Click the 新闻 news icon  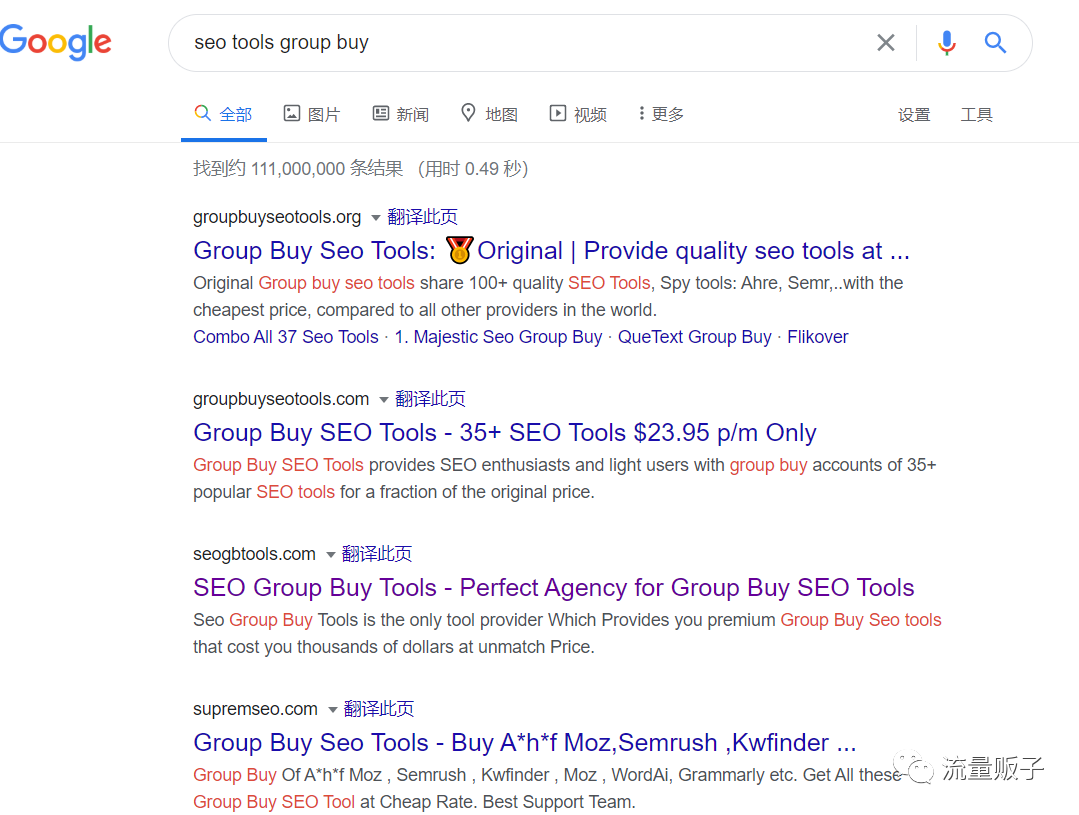coord(381,113)
